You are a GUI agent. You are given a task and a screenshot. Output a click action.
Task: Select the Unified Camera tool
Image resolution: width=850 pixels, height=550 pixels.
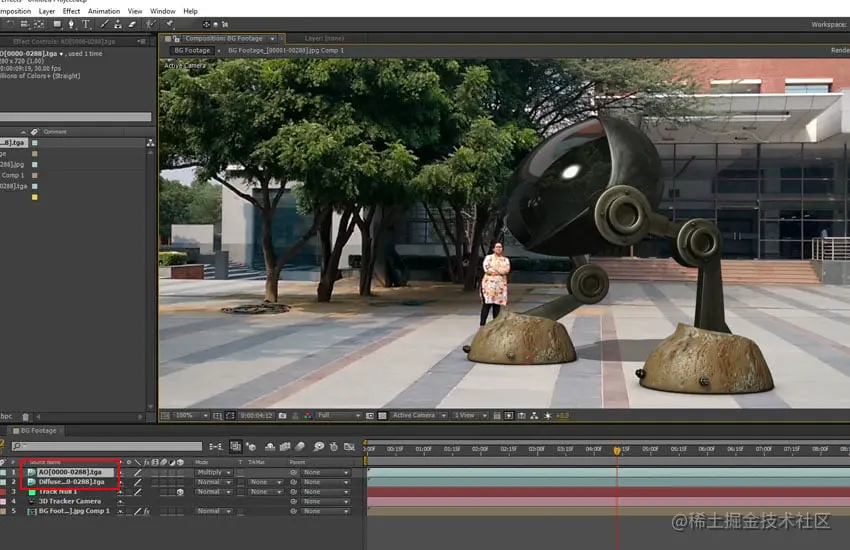[x=24, y=24]
